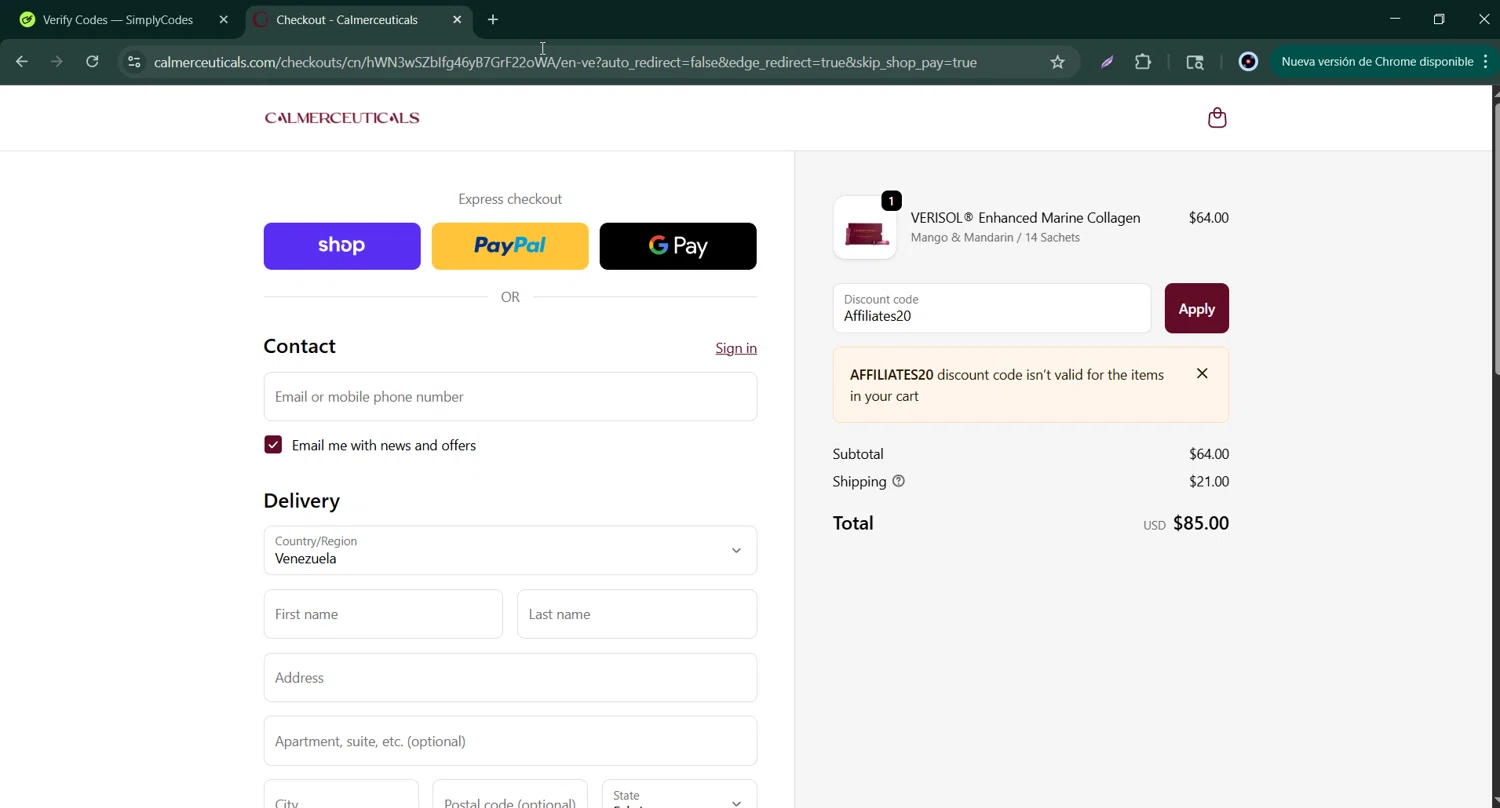Open shipping info help icon
Screen dimensions: 1500x808
pos(898,481)
